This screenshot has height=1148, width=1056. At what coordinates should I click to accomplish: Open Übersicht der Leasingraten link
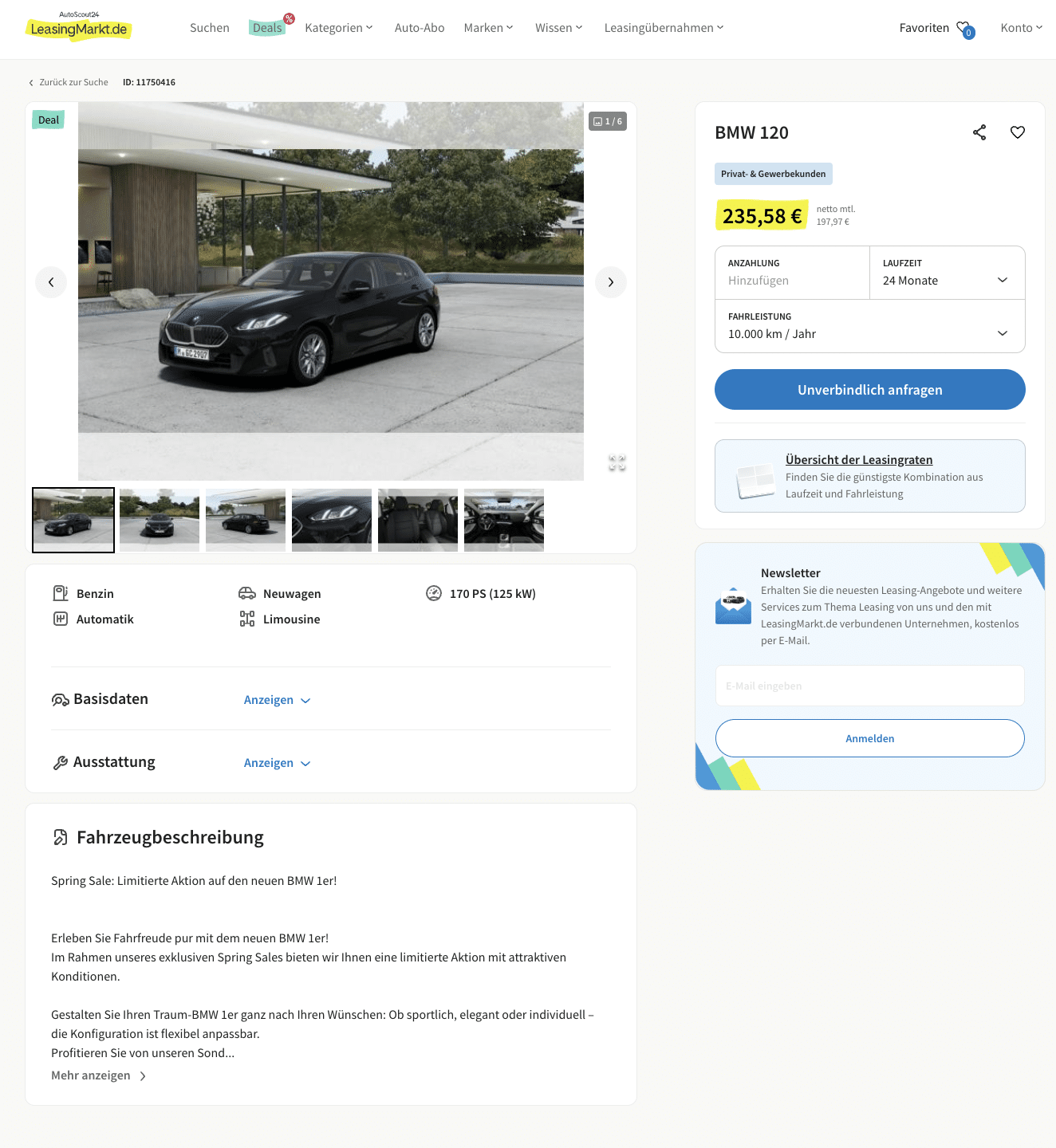point(859,460)
